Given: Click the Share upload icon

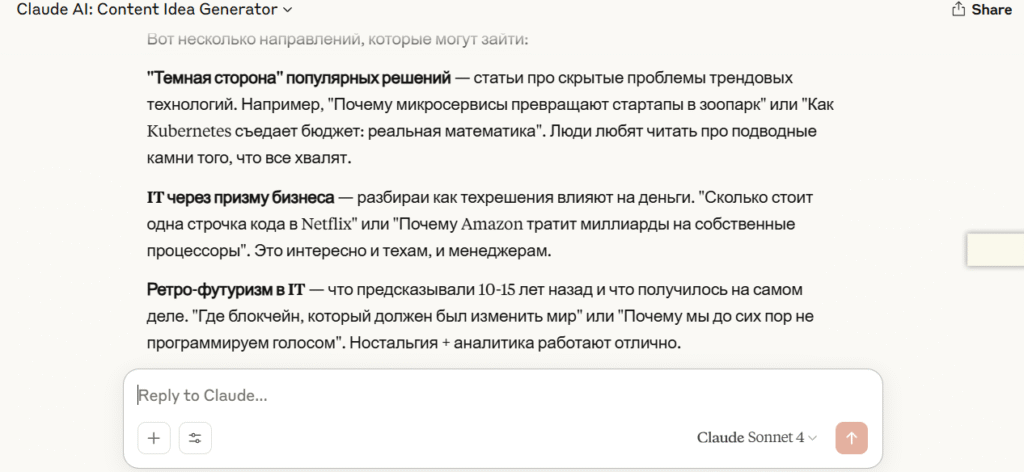Looking at the screenshot, I should click(x=958, y=9).
